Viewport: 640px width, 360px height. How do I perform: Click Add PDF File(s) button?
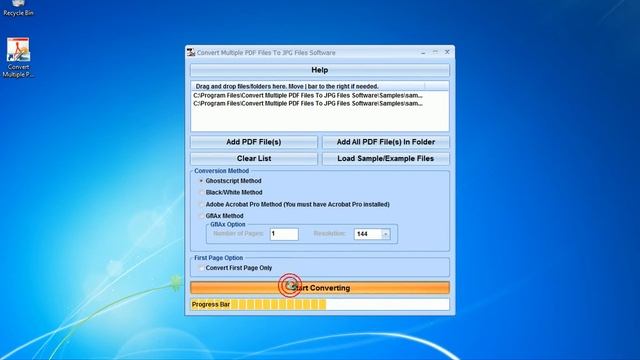point(253,142)
